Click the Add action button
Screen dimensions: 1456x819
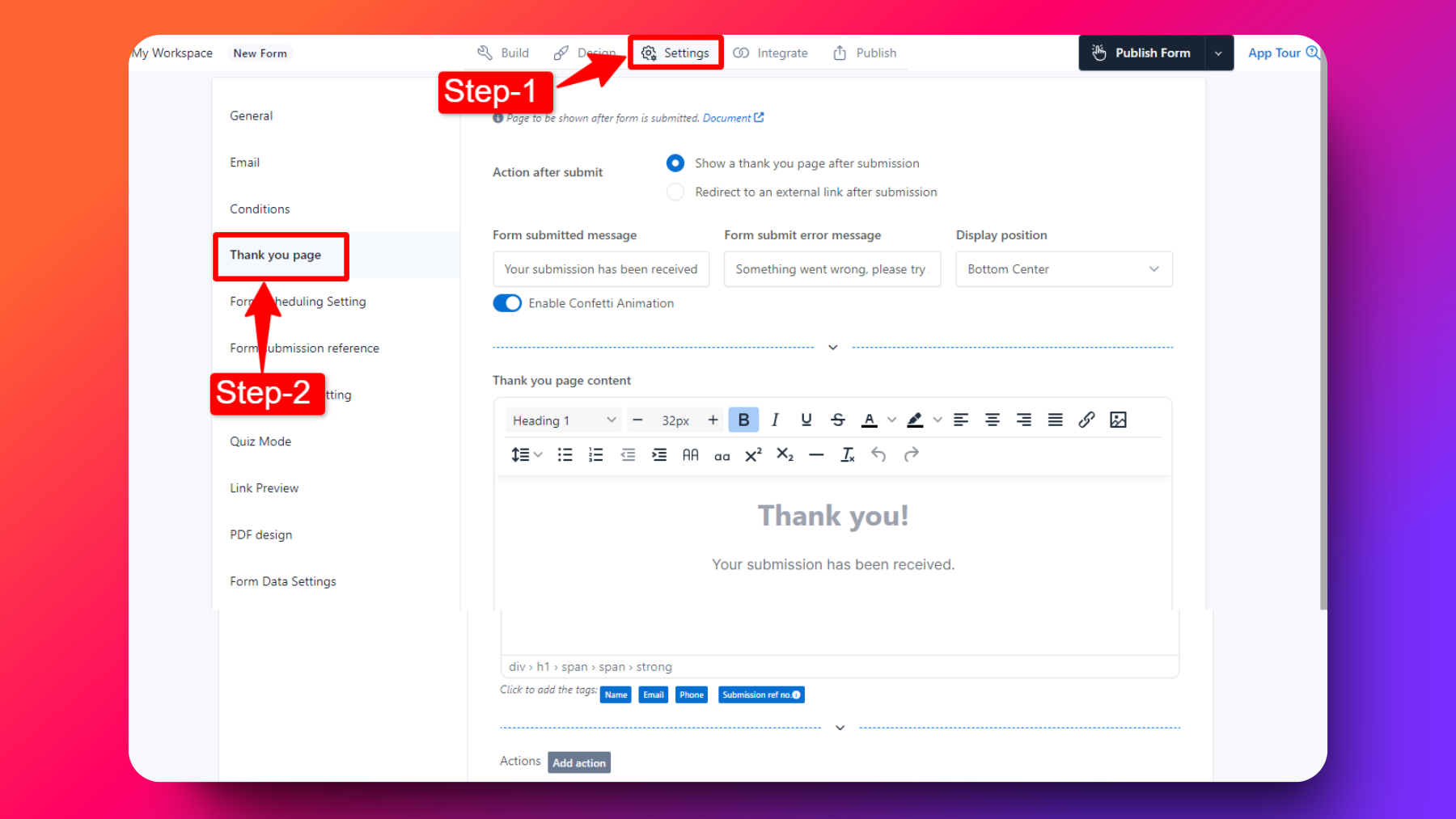(579, 762)
